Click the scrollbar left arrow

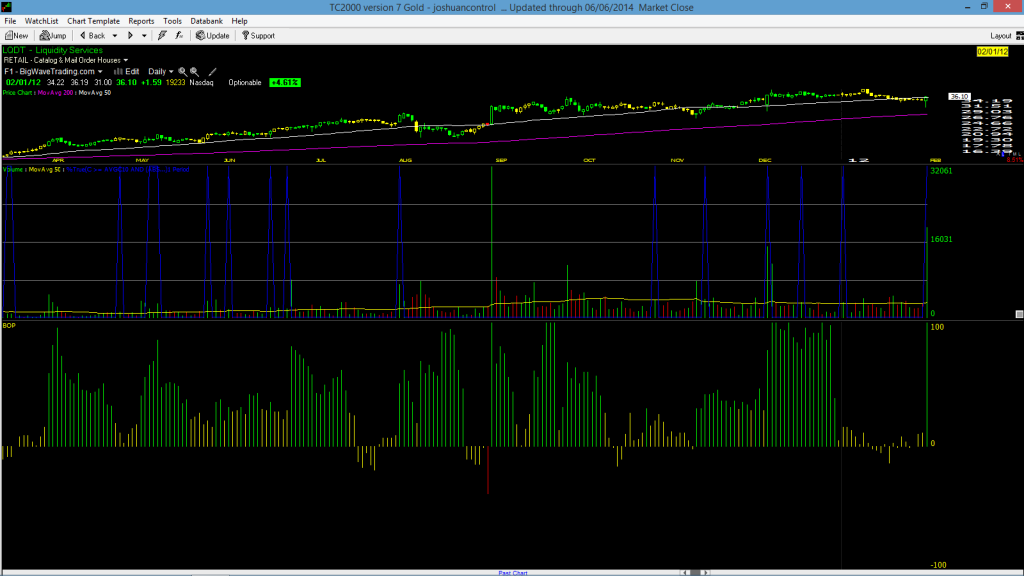[685, 573]
